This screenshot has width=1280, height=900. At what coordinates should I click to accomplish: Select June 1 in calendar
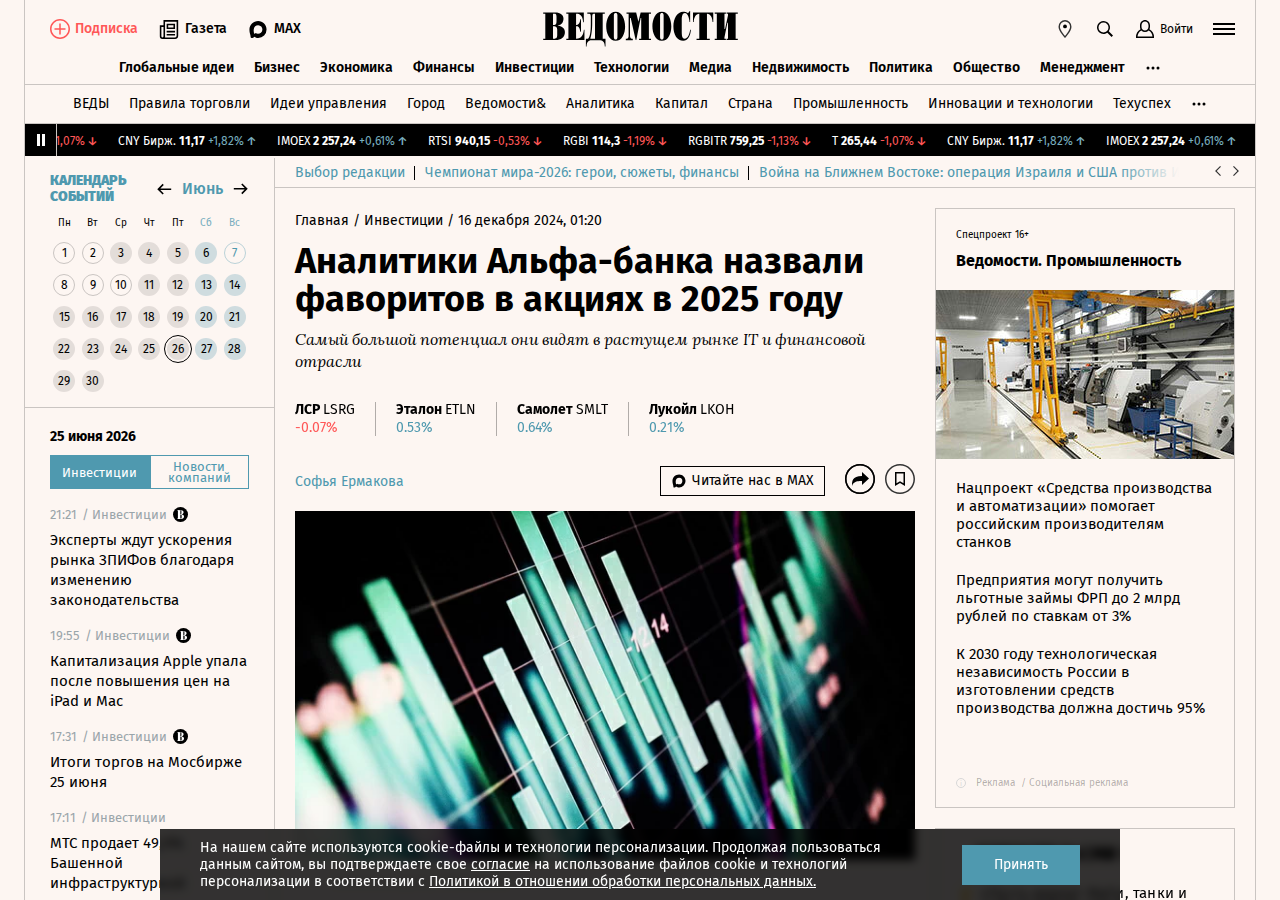click(64, 253)
